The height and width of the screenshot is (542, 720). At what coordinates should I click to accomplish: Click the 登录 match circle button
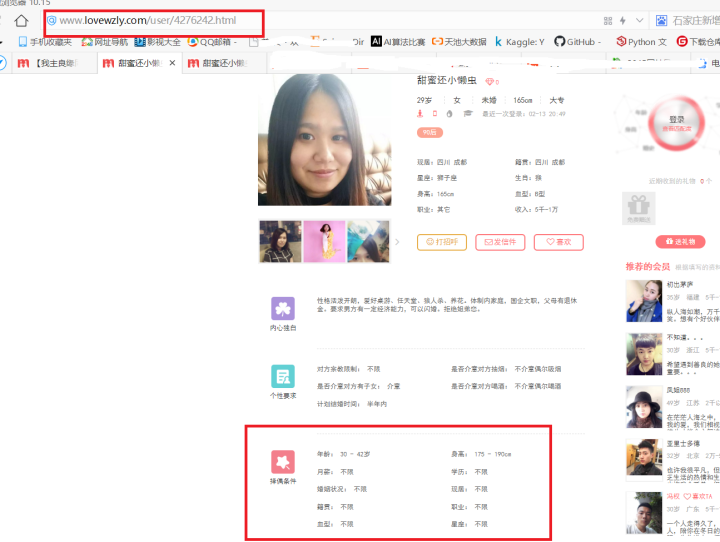pyautogui.click(x=676, y=123)
